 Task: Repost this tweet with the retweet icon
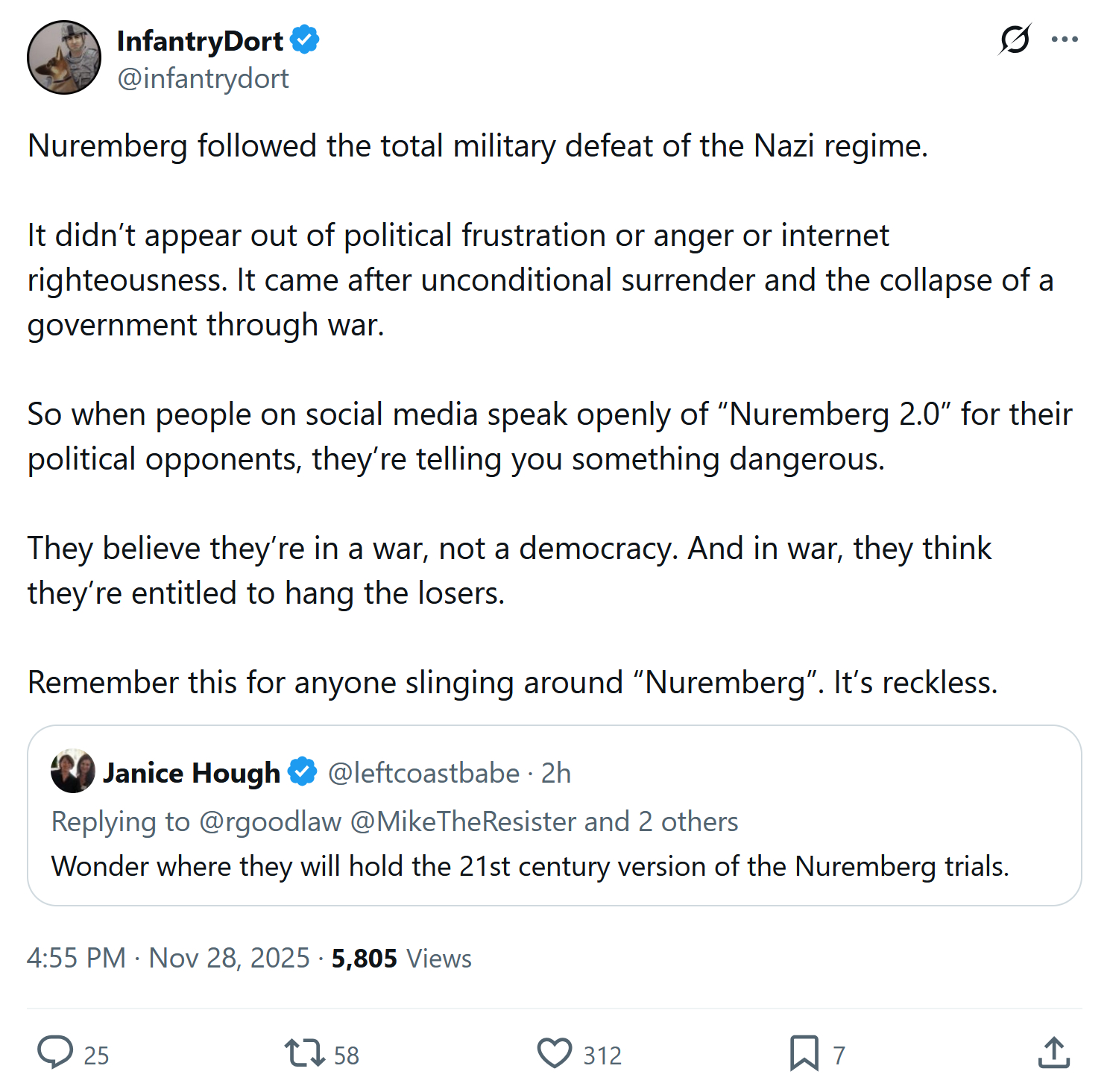304,1052
